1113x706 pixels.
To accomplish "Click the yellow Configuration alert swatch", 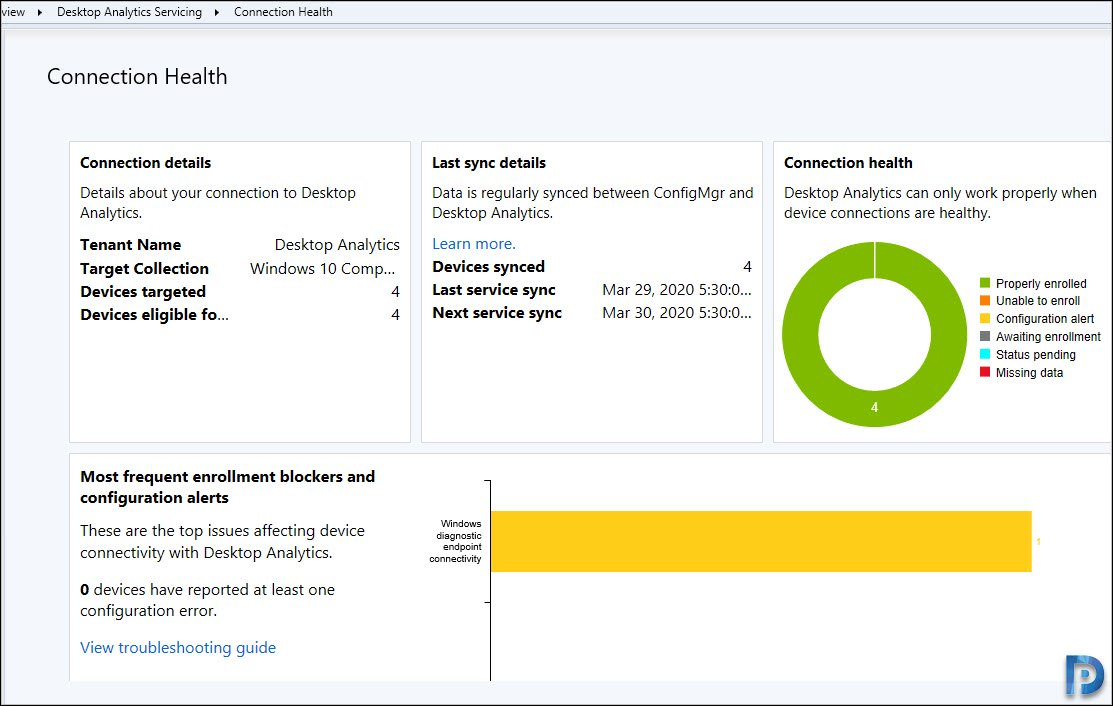I will (985, 319).
